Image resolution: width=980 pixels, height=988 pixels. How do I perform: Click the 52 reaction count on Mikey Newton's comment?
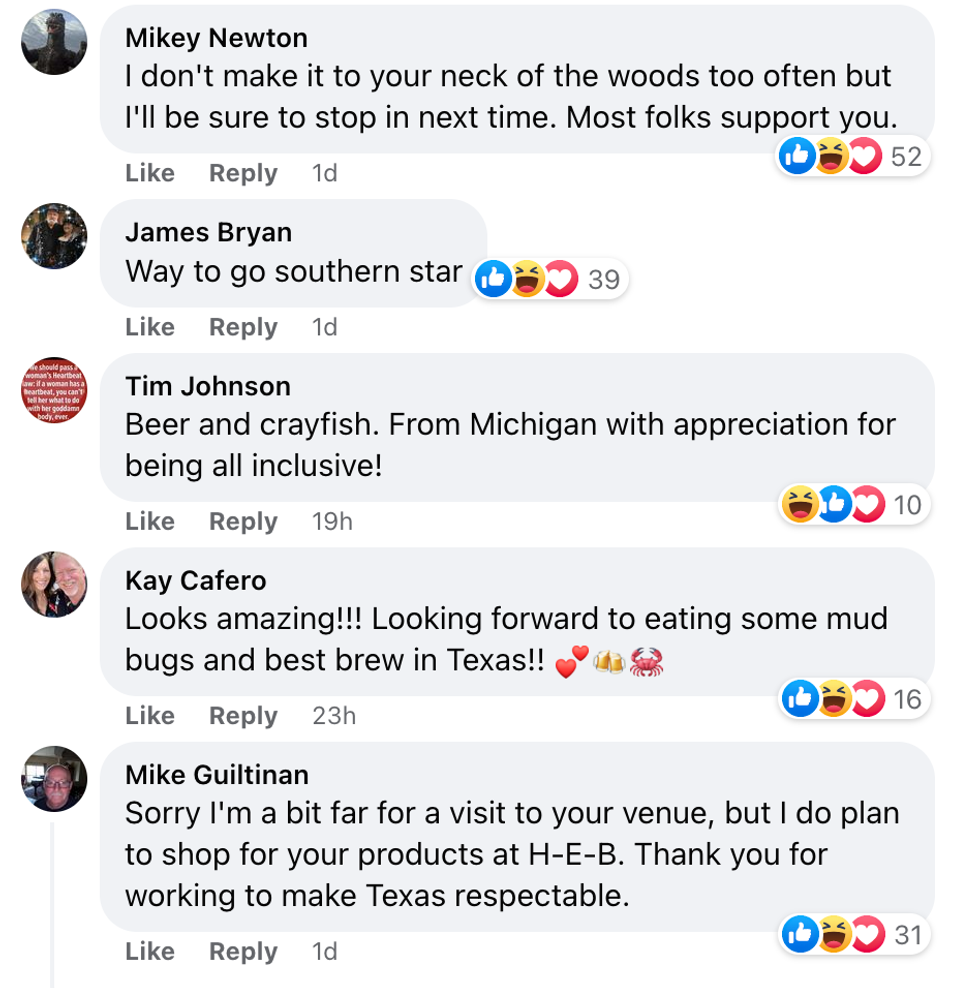point(906,155)
